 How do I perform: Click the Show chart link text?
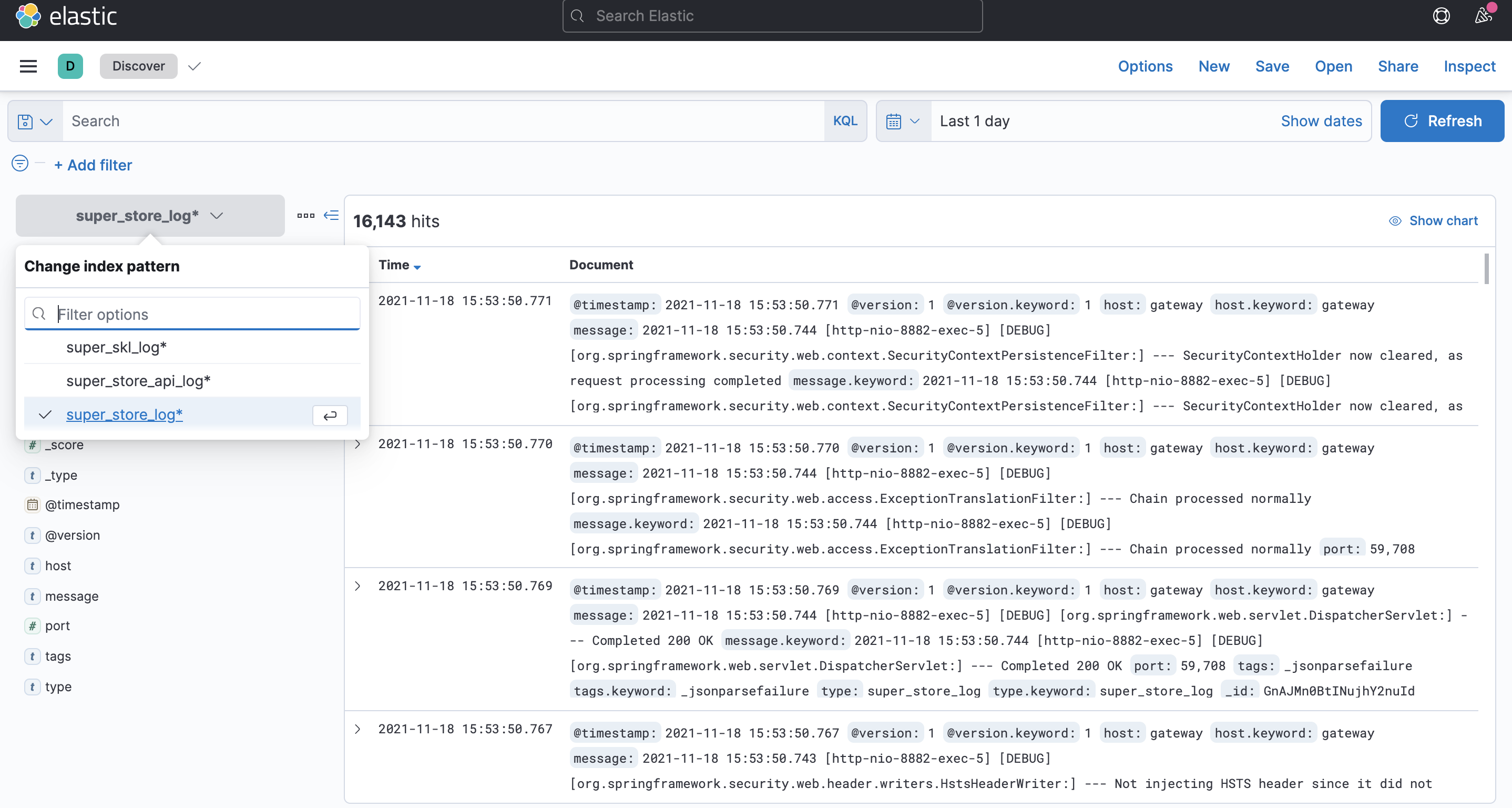coord(1443,221)
